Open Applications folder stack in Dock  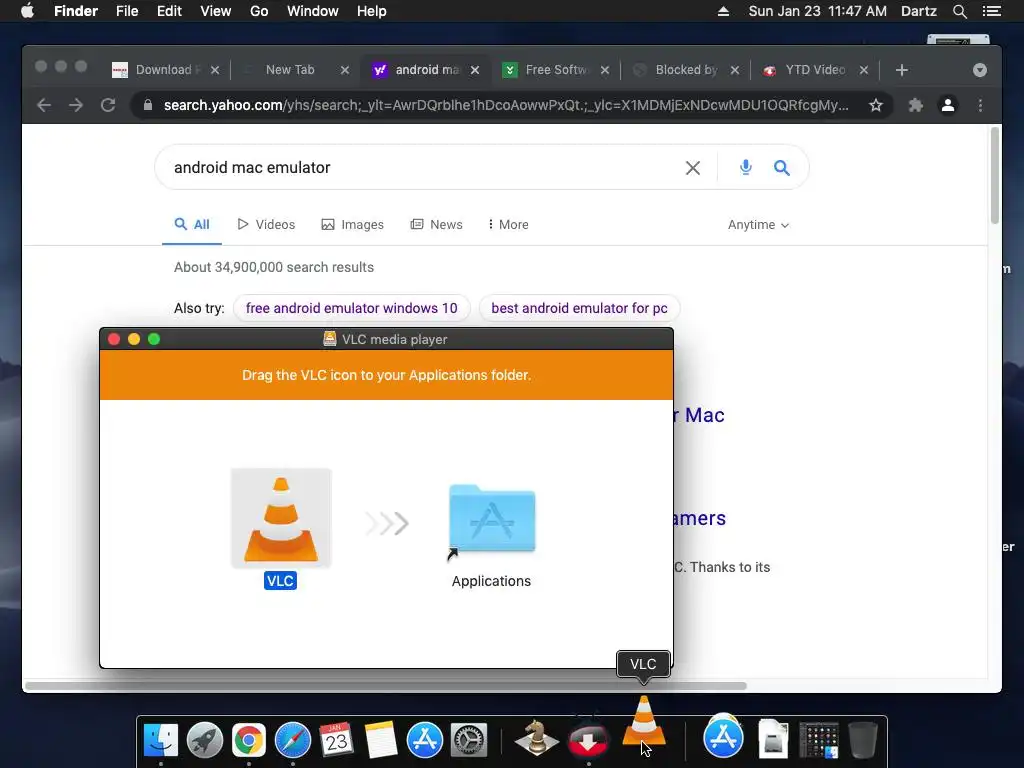(723, 738)
